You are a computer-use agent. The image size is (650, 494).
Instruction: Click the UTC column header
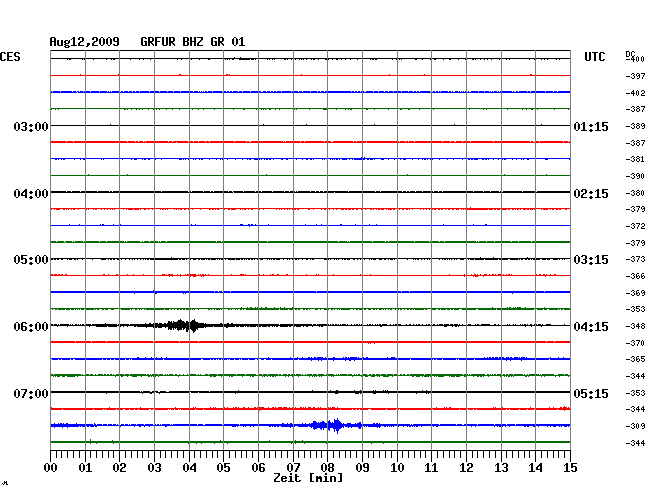[594, 57]
